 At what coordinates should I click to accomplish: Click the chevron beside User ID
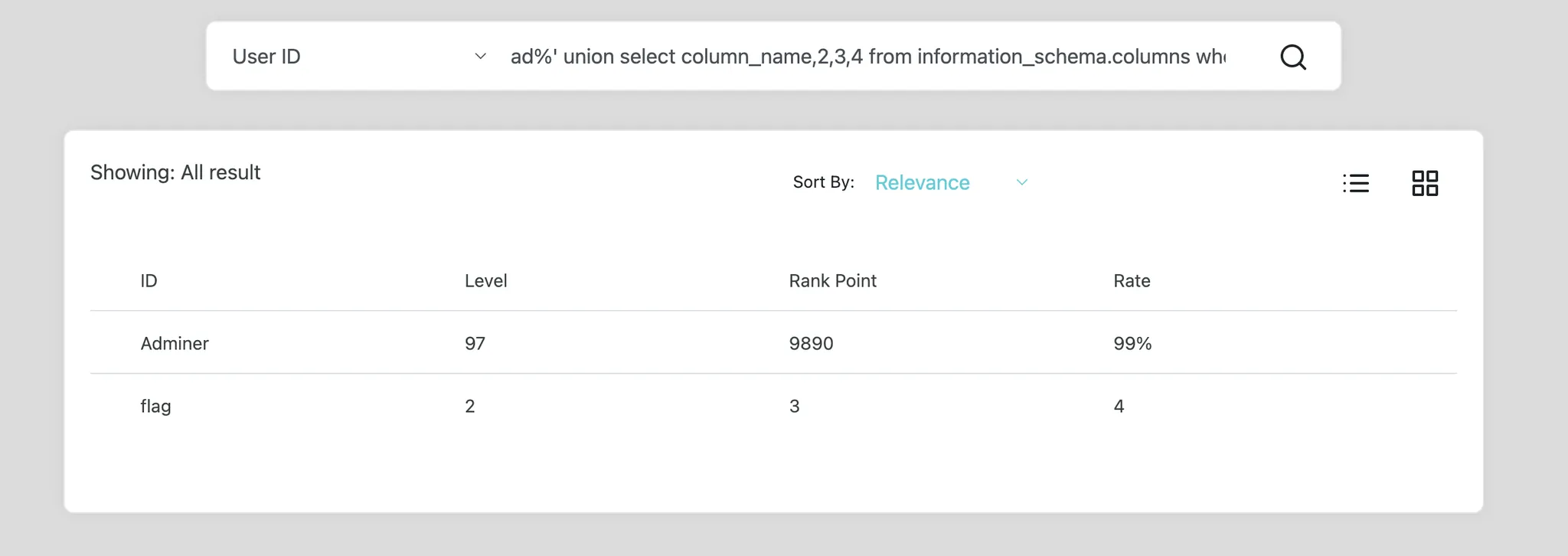click(x=481, y=57)
